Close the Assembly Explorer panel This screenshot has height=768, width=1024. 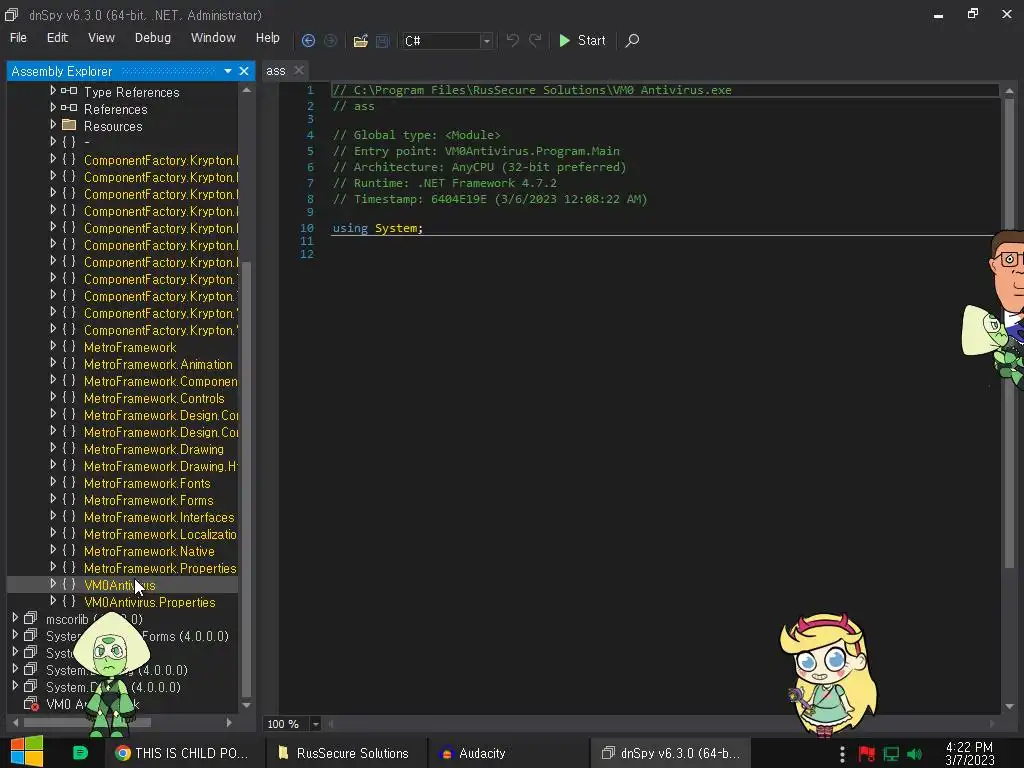tap(244, 71)
